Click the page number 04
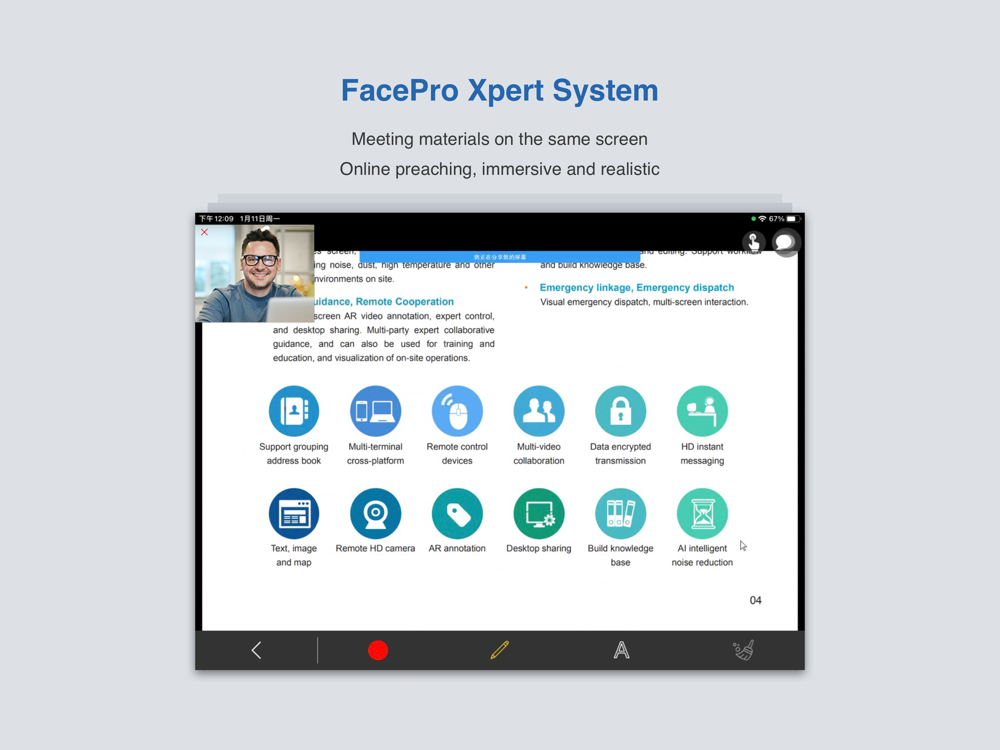The width and height of the screenshot is (1000, 750). 755,600
